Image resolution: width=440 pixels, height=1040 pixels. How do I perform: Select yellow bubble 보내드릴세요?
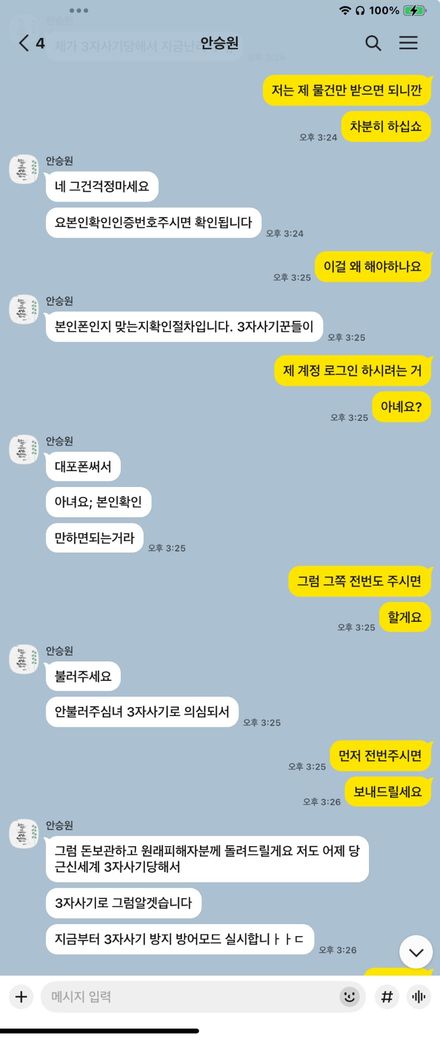point(388,791)
